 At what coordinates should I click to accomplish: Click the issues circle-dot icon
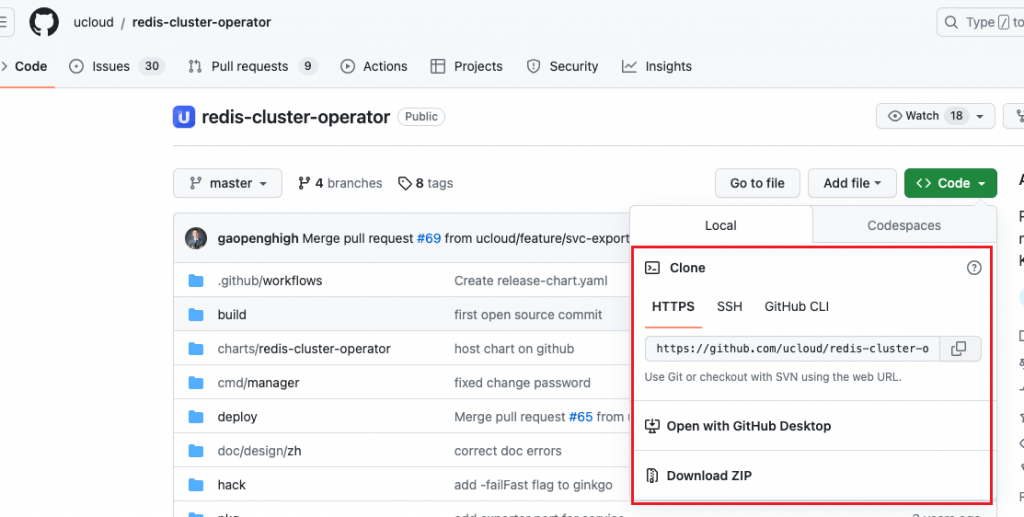click(76, 67)
